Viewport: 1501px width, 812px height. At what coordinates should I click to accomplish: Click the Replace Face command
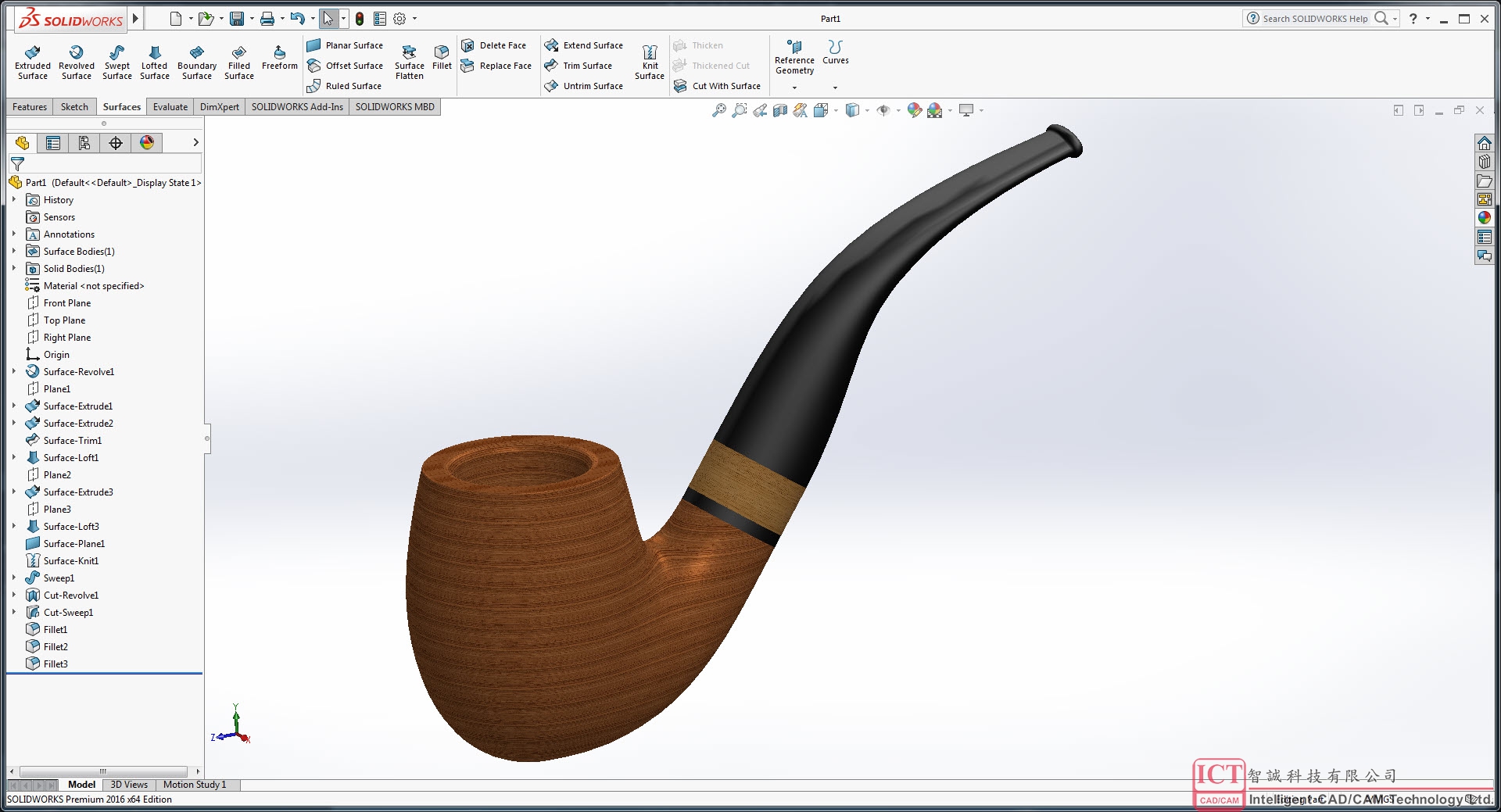496,66
